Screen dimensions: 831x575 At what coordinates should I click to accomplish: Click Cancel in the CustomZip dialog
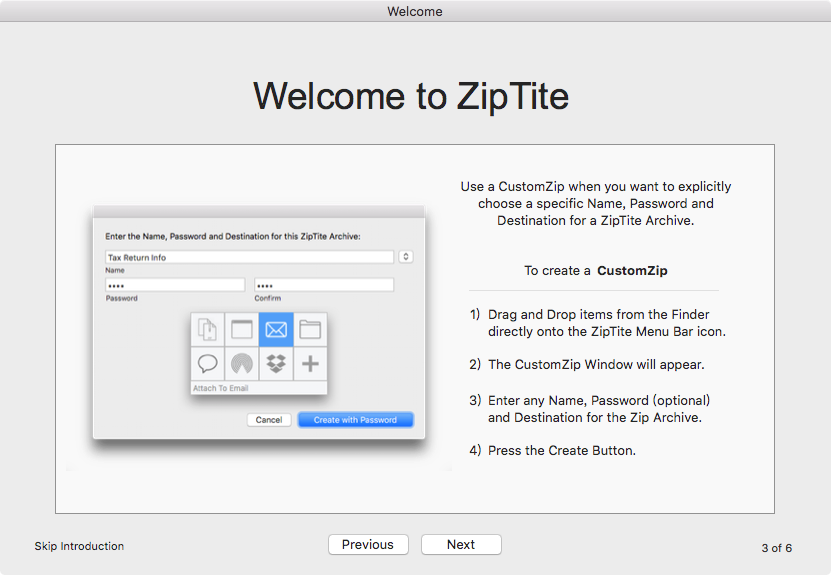[x=269, y=420]
